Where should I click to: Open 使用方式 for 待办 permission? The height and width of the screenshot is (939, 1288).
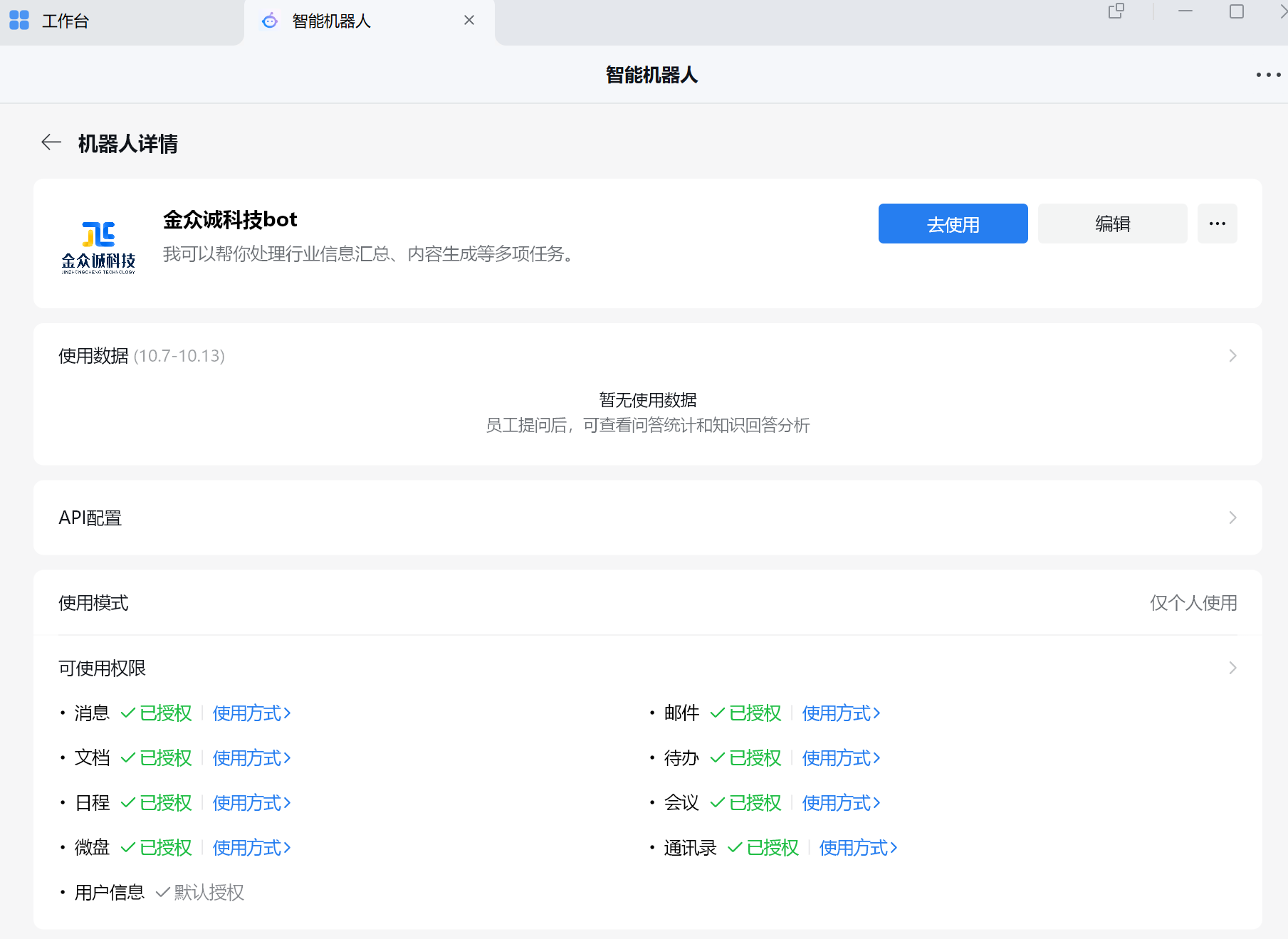(x=842, y=758)
